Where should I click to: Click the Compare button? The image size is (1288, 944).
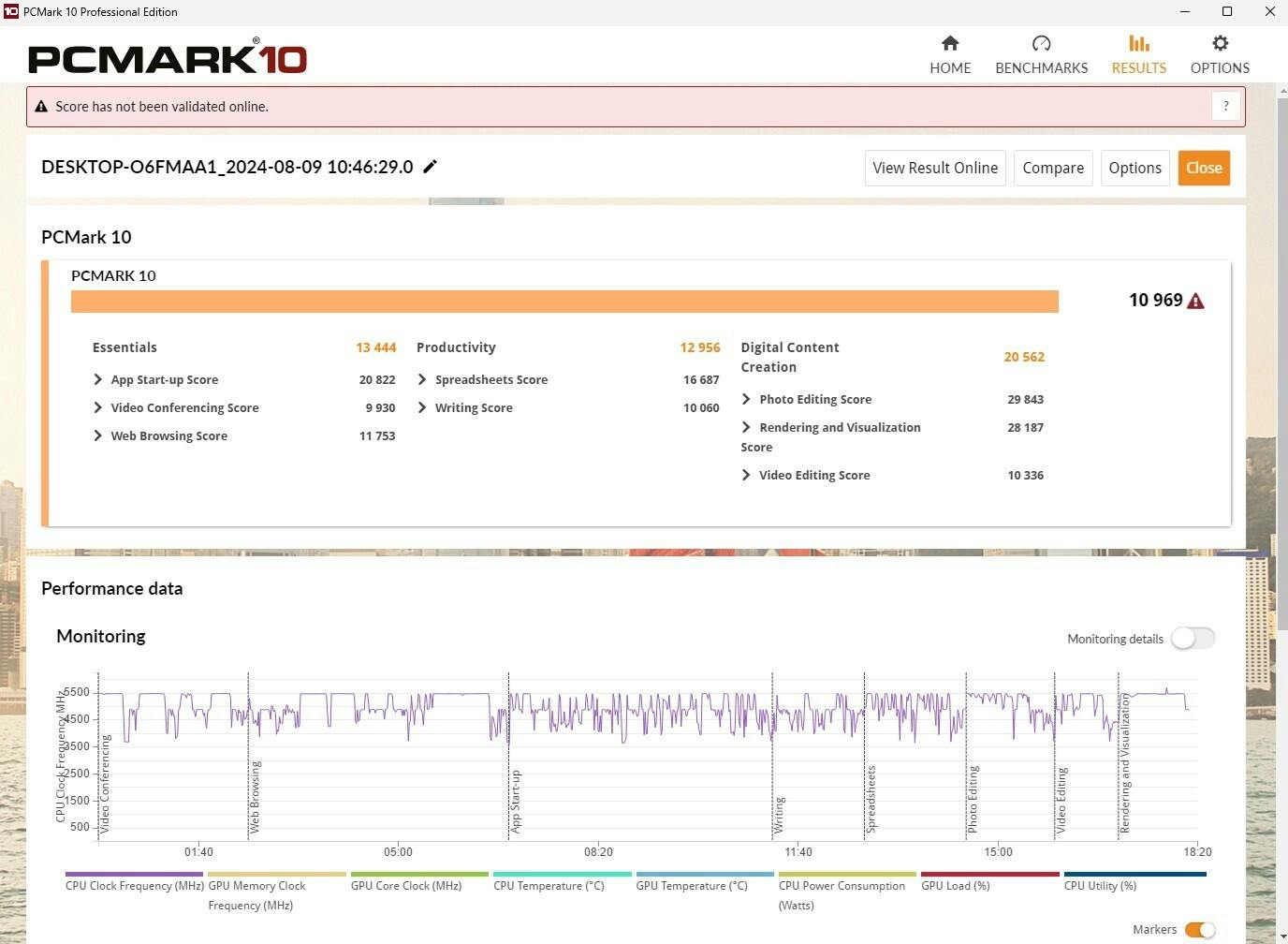pos(1053,168)
